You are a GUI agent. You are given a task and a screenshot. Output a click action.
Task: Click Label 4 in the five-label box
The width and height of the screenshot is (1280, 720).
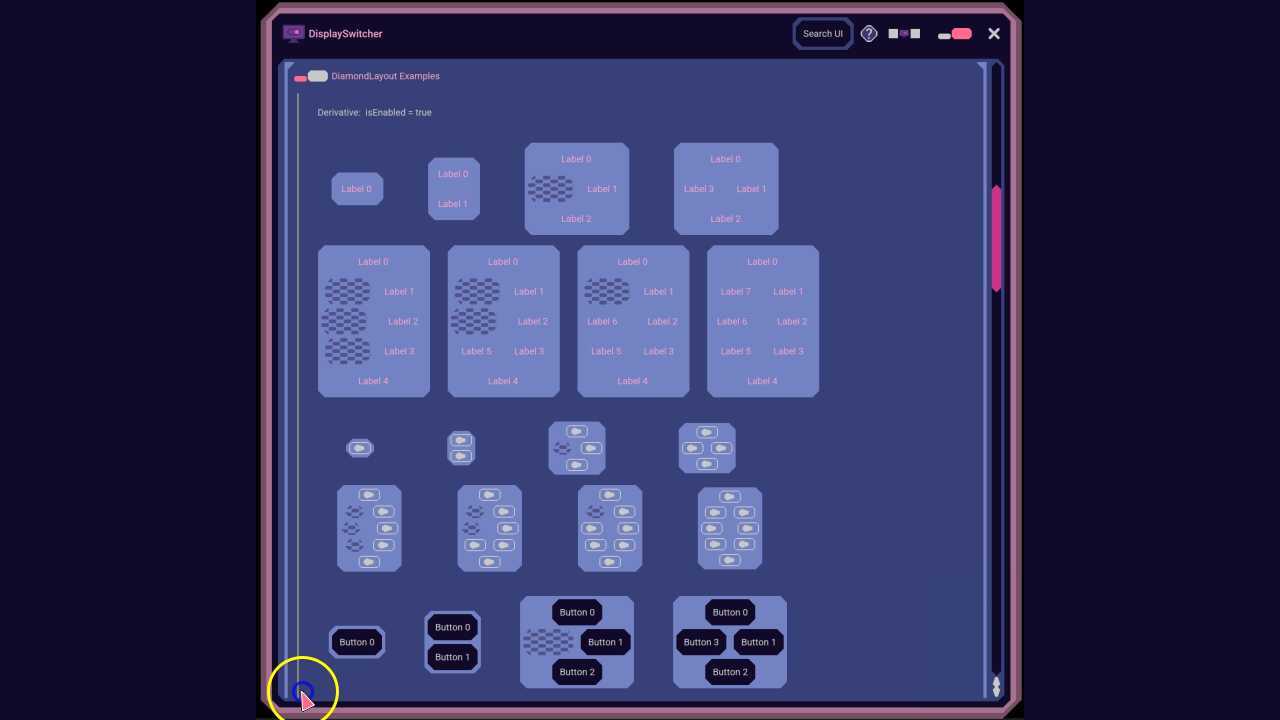pos(373,381)
